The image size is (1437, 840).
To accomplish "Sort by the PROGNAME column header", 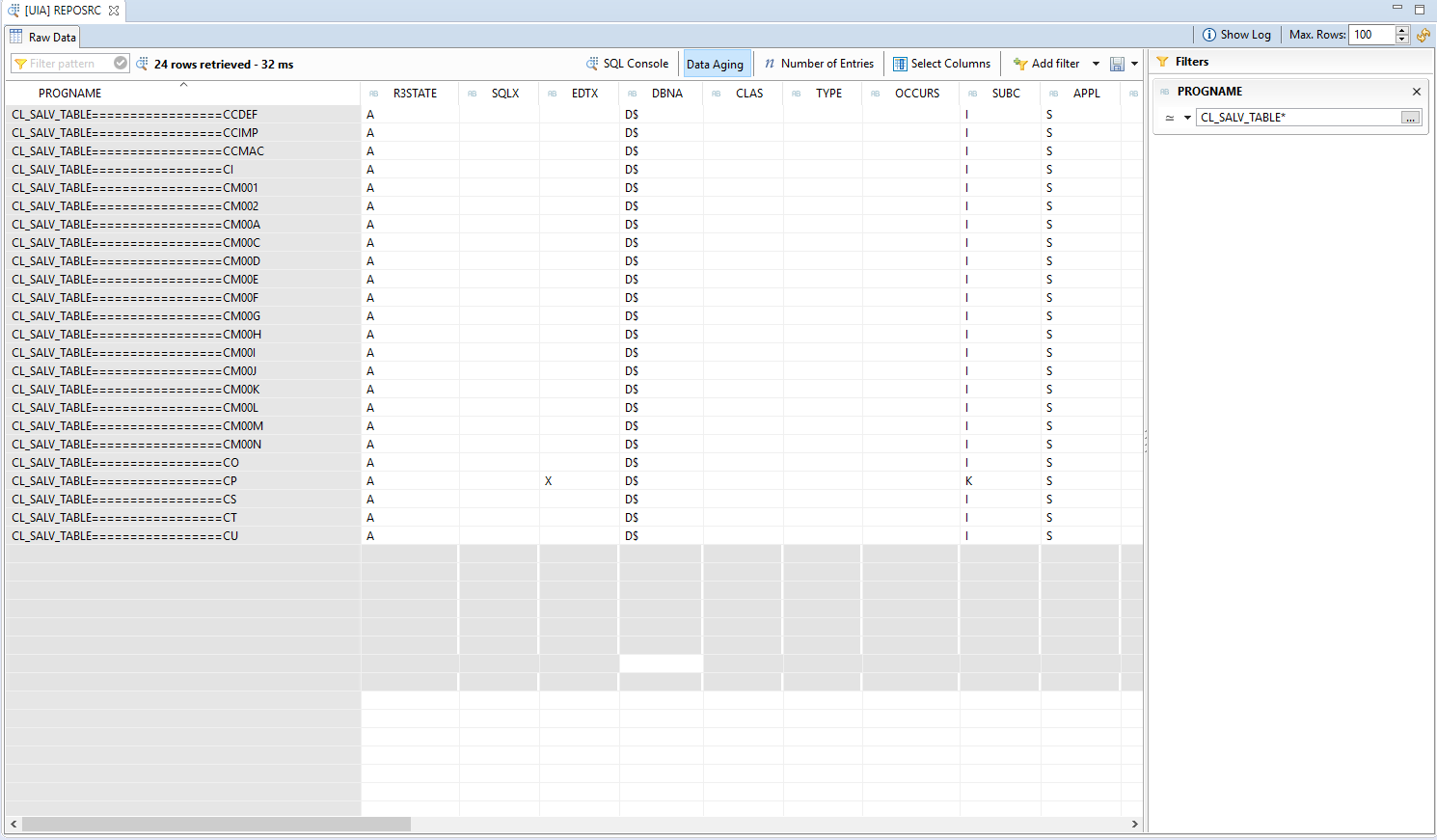I will click(69, 94).
